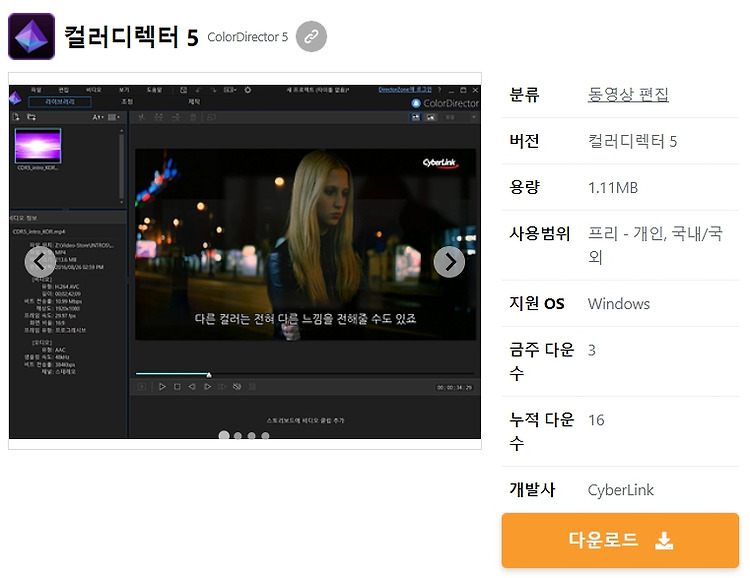Click the 00;00;34;29 timecode in the screenshot
The height and width of the screenshot is (578, 750).
pos(454,388)
